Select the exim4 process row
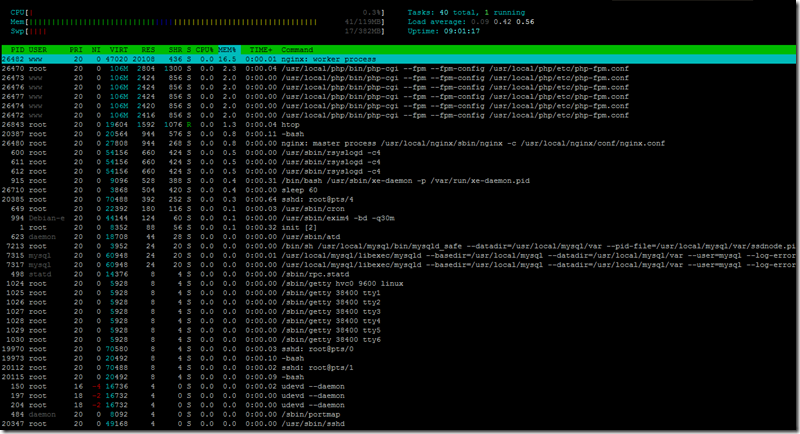 pos(398,218)
